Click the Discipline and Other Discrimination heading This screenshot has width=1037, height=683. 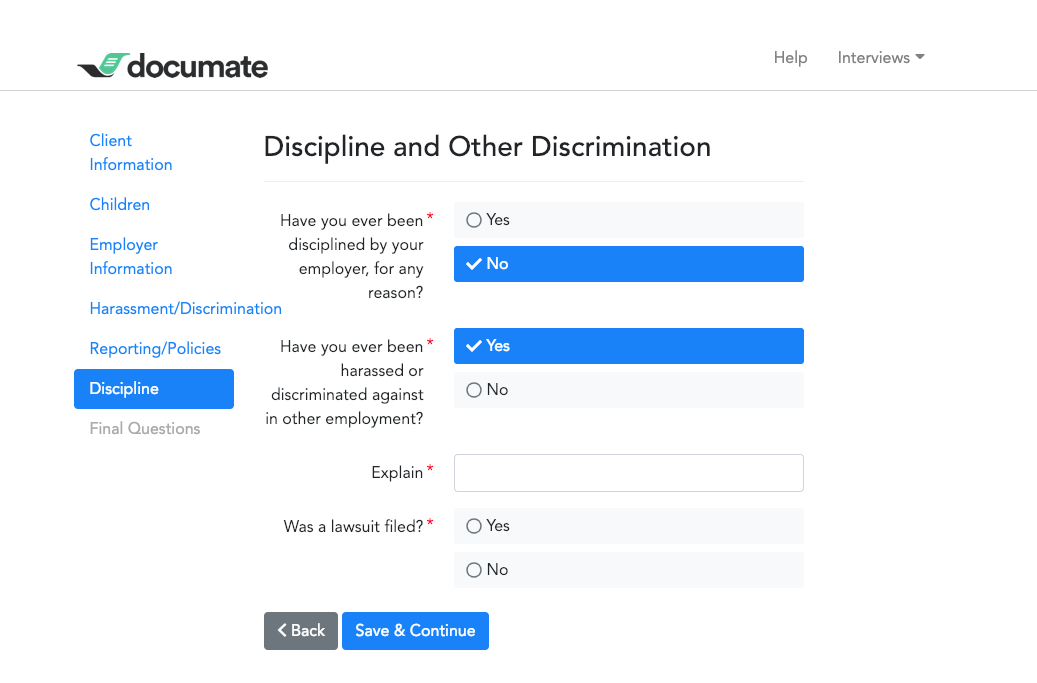point(487,147)
